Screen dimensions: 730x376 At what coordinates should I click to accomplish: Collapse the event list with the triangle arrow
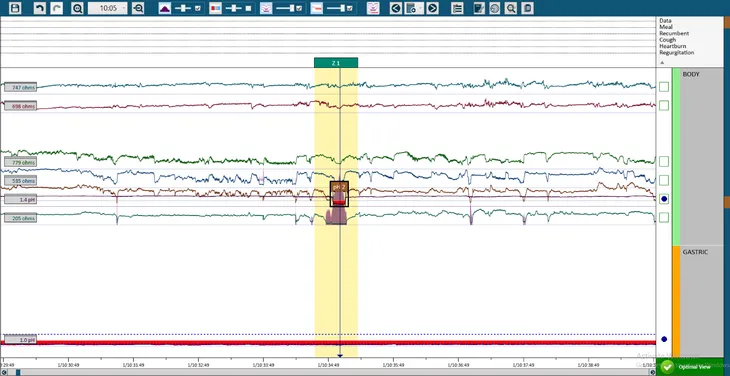click(662, 62)
